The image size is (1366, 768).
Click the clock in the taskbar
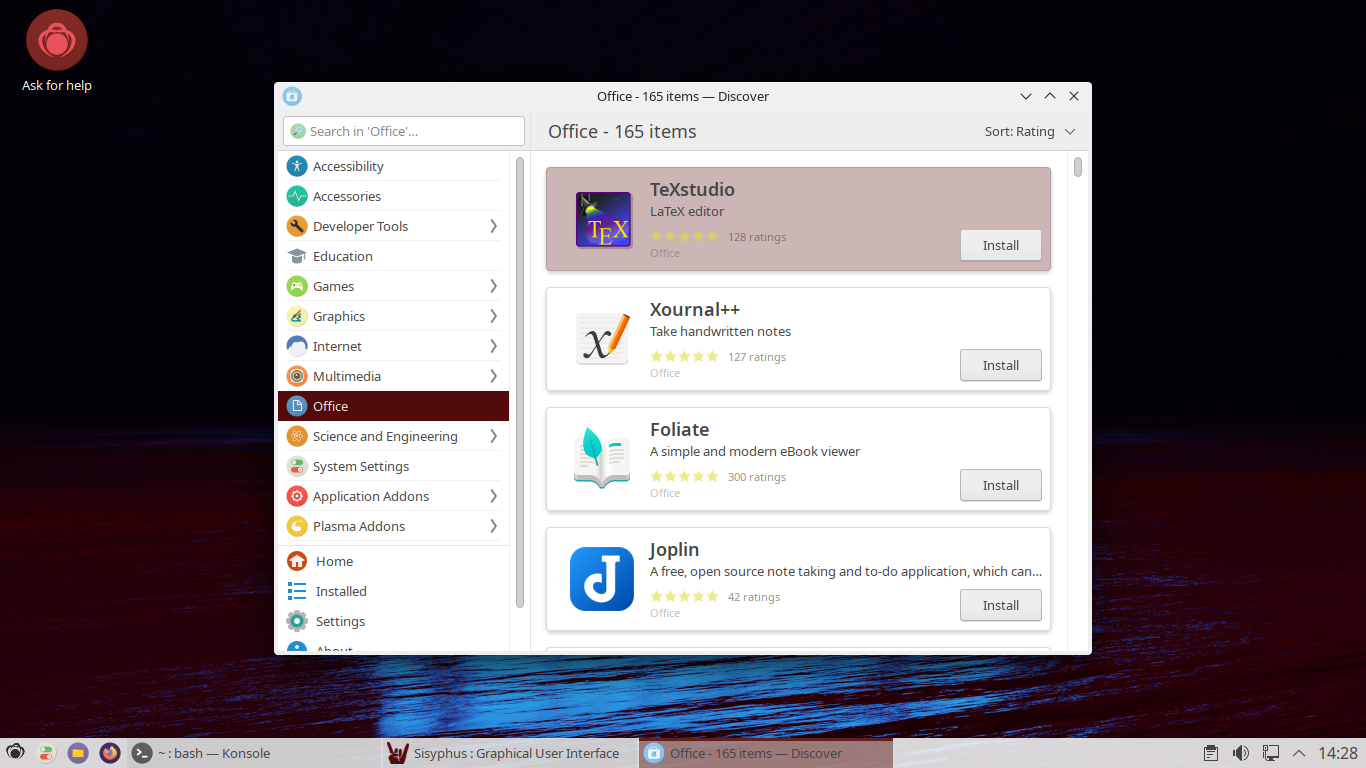click(x=1338, y=753)
